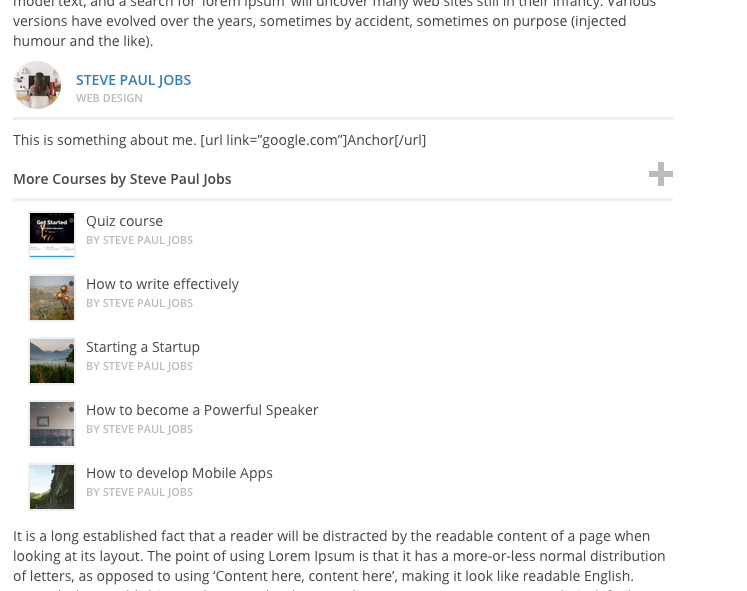This screenshot has height=591, width=747.
Task: Open Steve Paul Jobs instructor profile link
Action: point(133,80)
